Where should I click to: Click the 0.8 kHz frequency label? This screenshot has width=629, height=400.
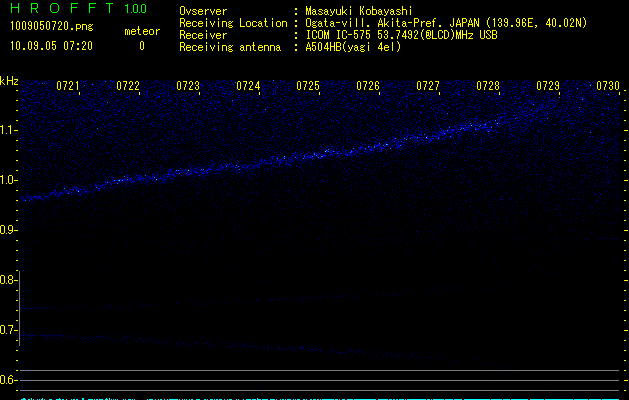9,280
